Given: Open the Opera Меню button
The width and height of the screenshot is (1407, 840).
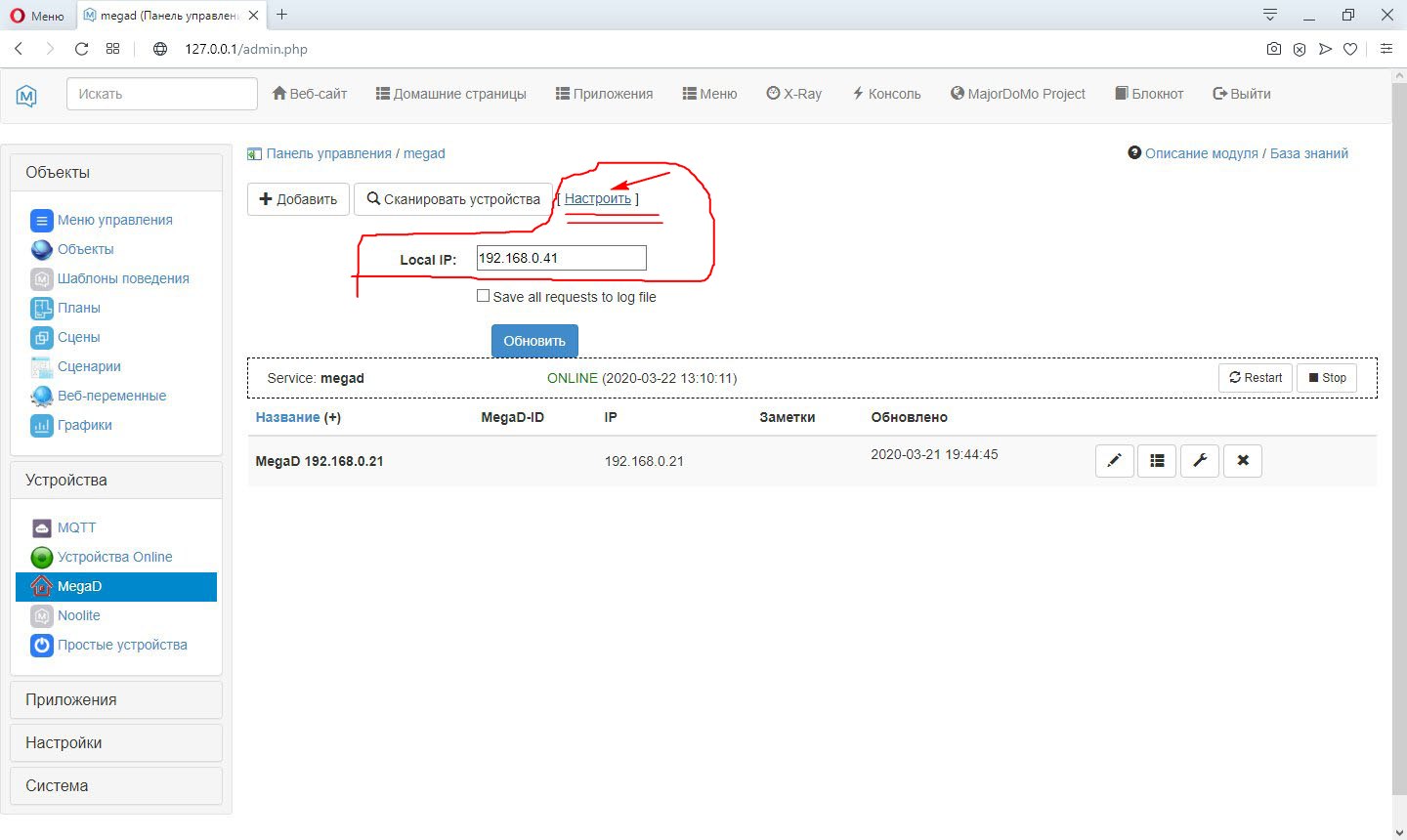Looking at the screenshot, I should click(x=37, y=16).
